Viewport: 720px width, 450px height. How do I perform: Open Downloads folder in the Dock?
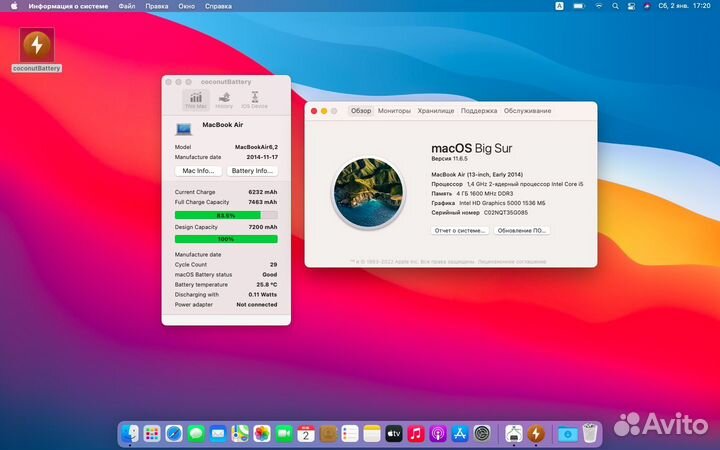point(568,433)
